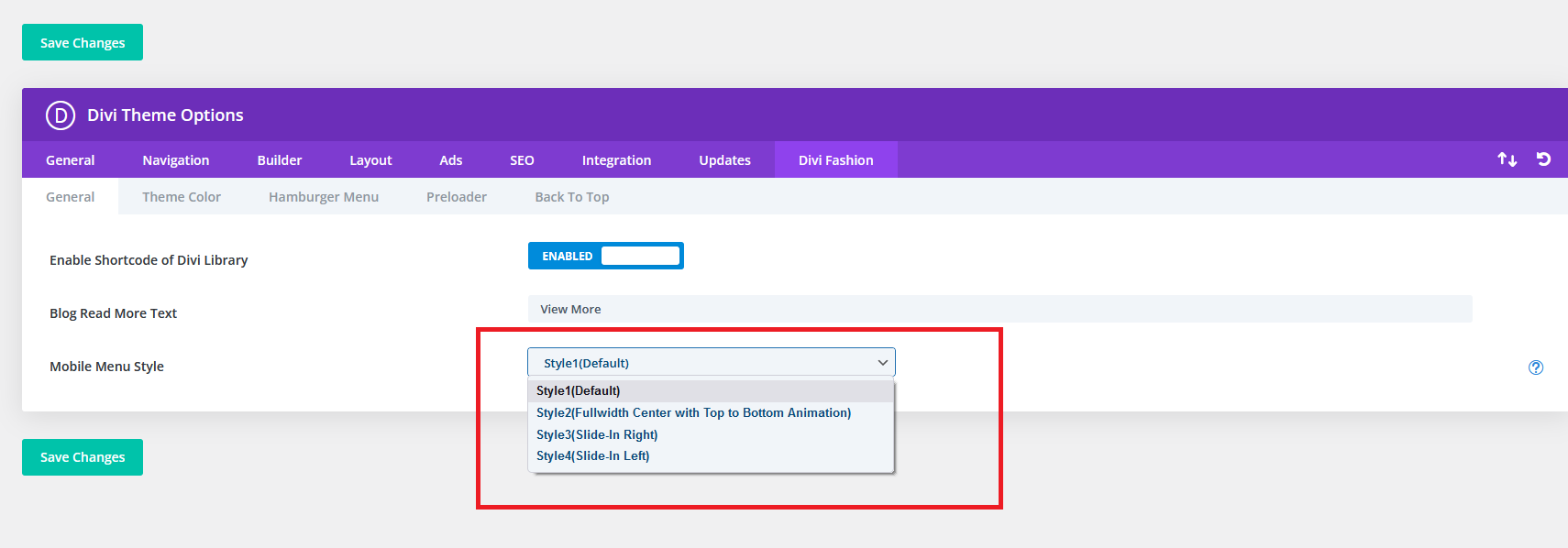This screenshot has height=548, width=1568.
Task: Open the General sub-tab
Action: tap(71, 196)
